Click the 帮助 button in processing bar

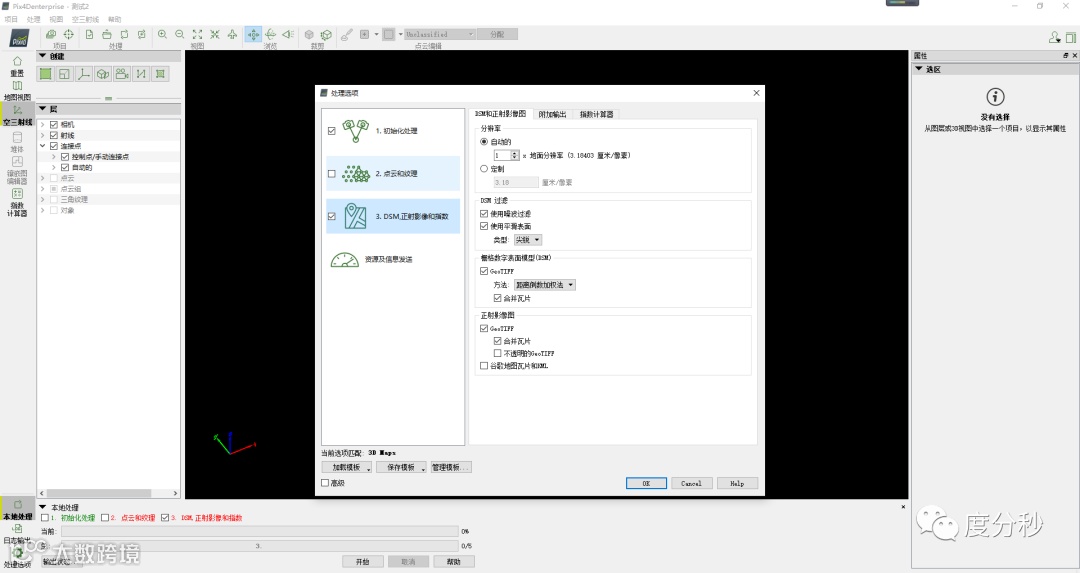pyautogui.click(x=453, y=561)
